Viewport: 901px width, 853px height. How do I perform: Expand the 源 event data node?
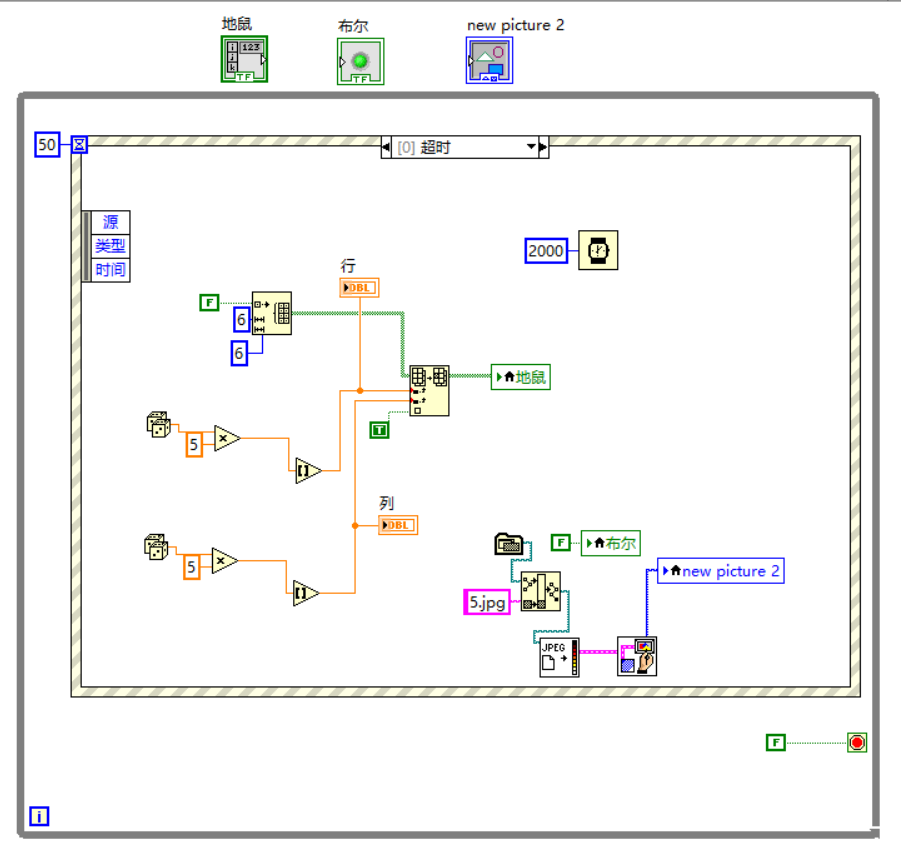pyautogui.click(x=110, y=222)
